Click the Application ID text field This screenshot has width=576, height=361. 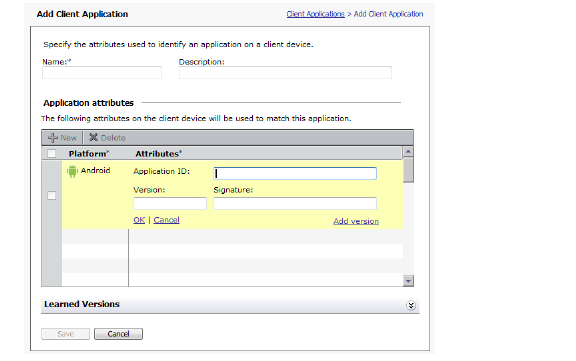(295, 173)
